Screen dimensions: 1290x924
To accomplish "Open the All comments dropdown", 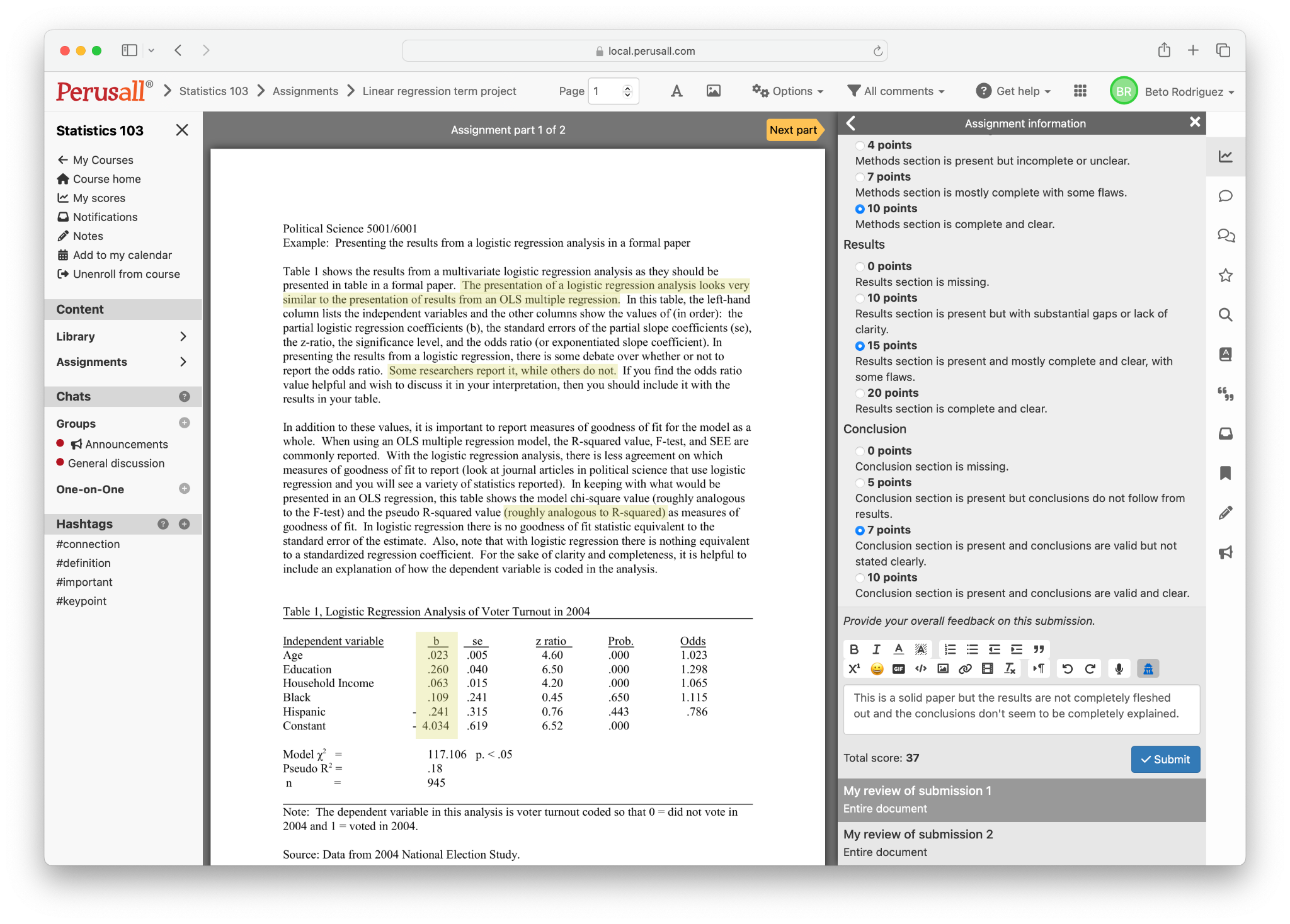I will [x=896, y=91].
